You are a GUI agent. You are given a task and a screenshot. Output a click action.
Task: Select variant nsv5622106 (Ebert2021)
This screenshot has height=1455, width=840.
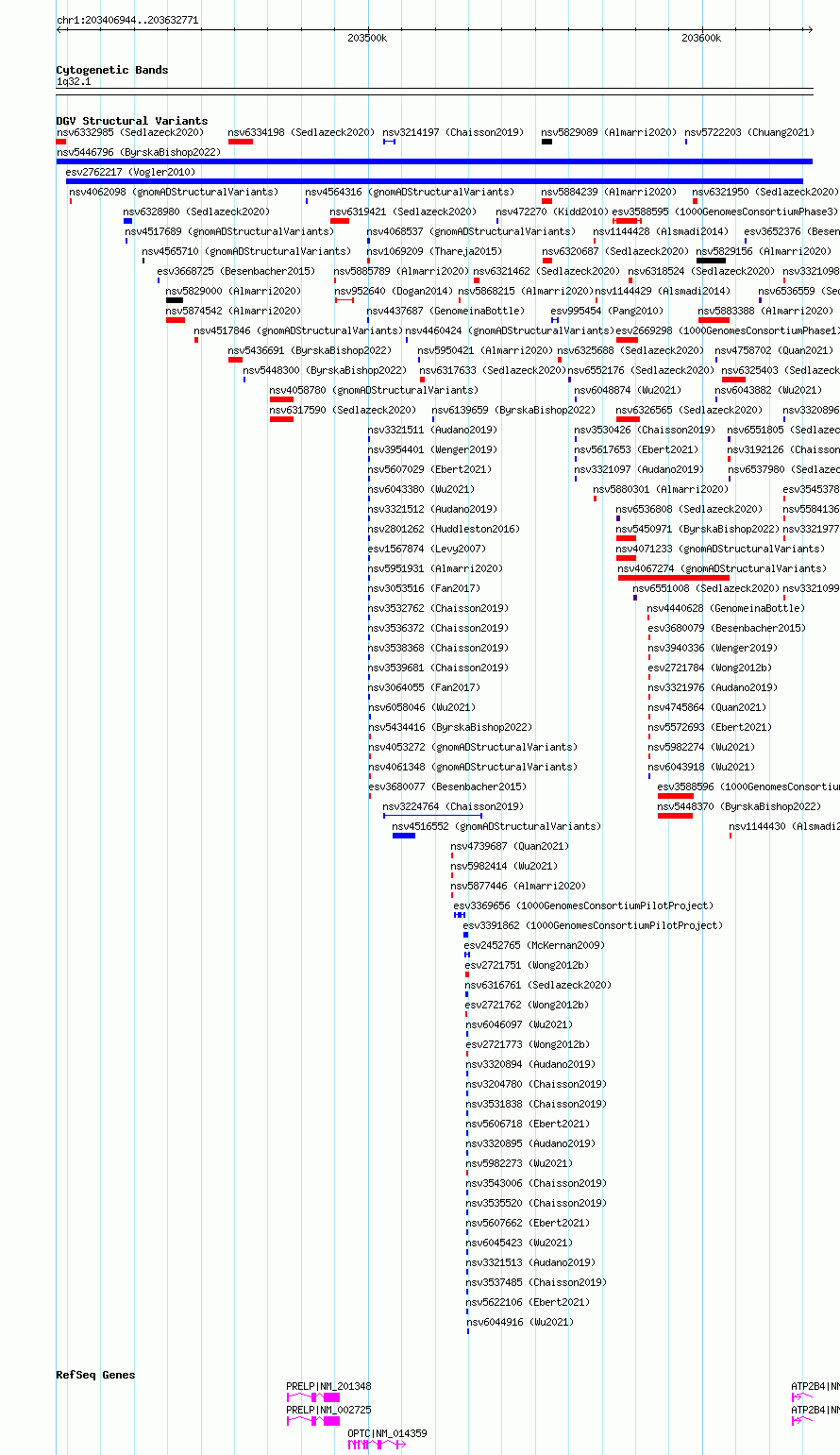click(x=528, y=1302)
